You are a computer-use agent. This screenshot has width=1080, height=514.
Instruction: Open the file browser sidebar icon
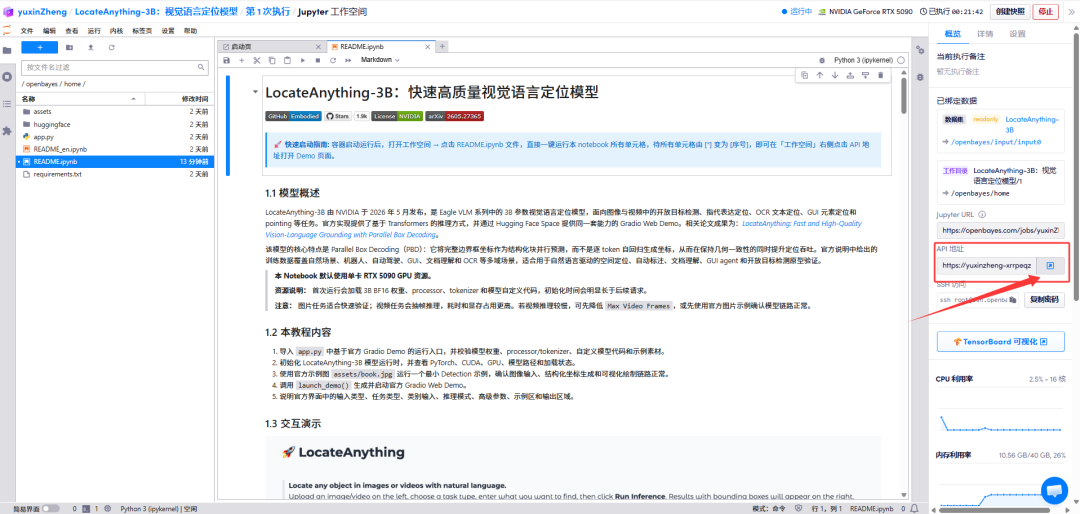point(7,50)
